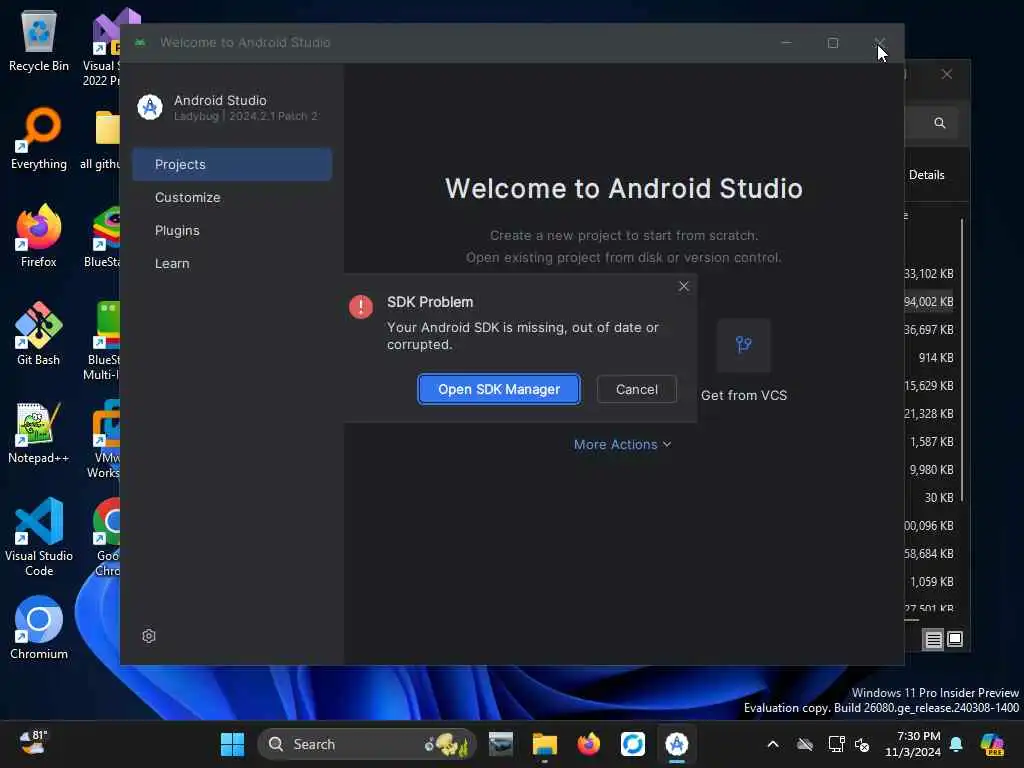The width and height of the screenshot is (1024, 768).
Task: Close the Android Studio window
Action: coord(880,42)
